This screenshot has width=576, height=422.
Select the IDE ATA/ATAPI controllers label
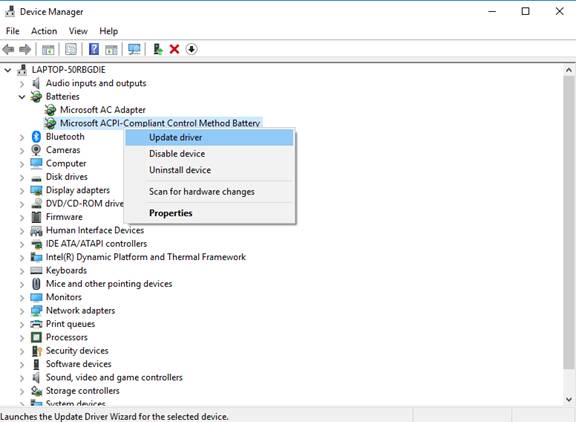point(96,244)
